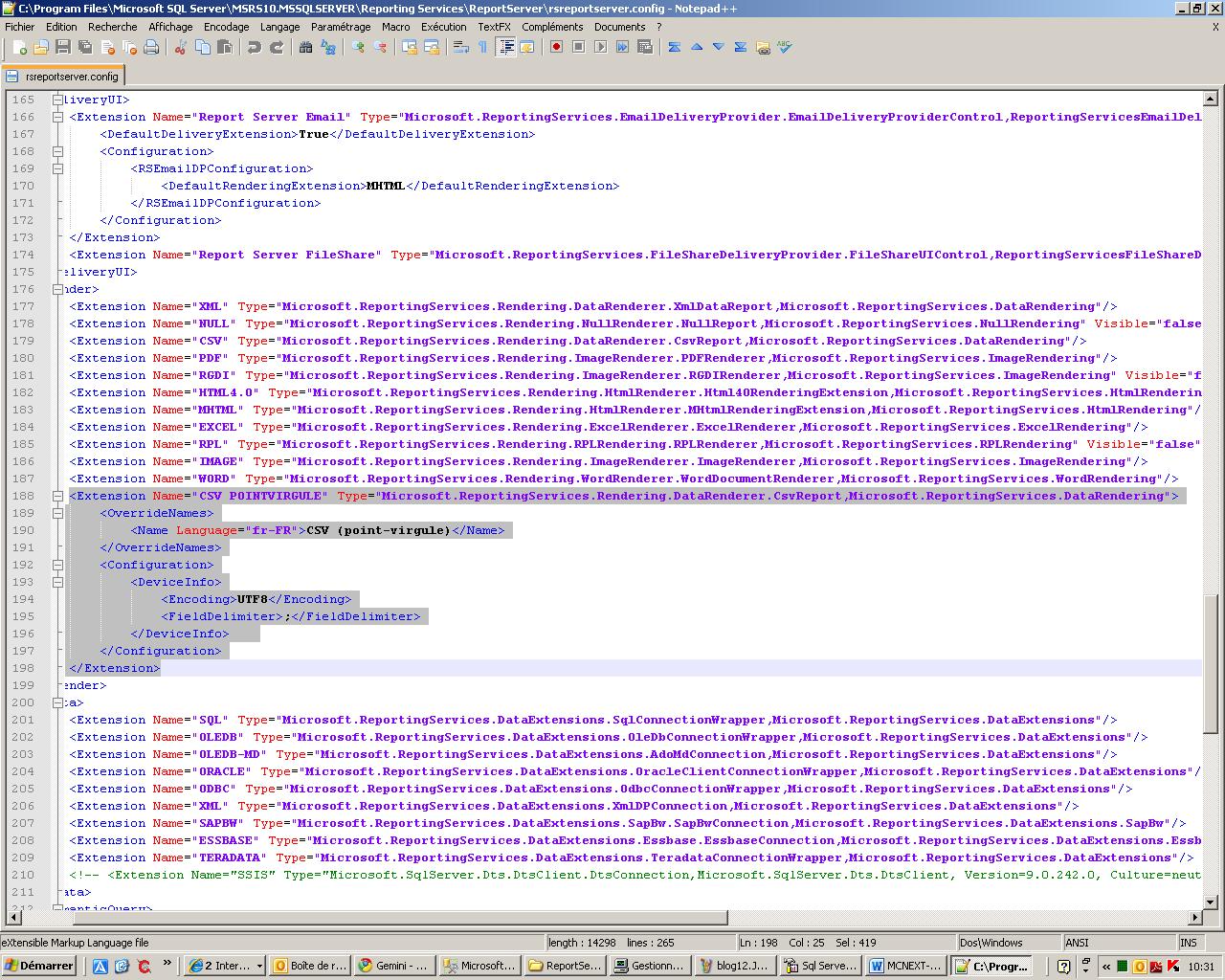The width and height of the screenshot is (1225, 980).
Task: Click the Undo arrow icon
Action: coord(255,47)
